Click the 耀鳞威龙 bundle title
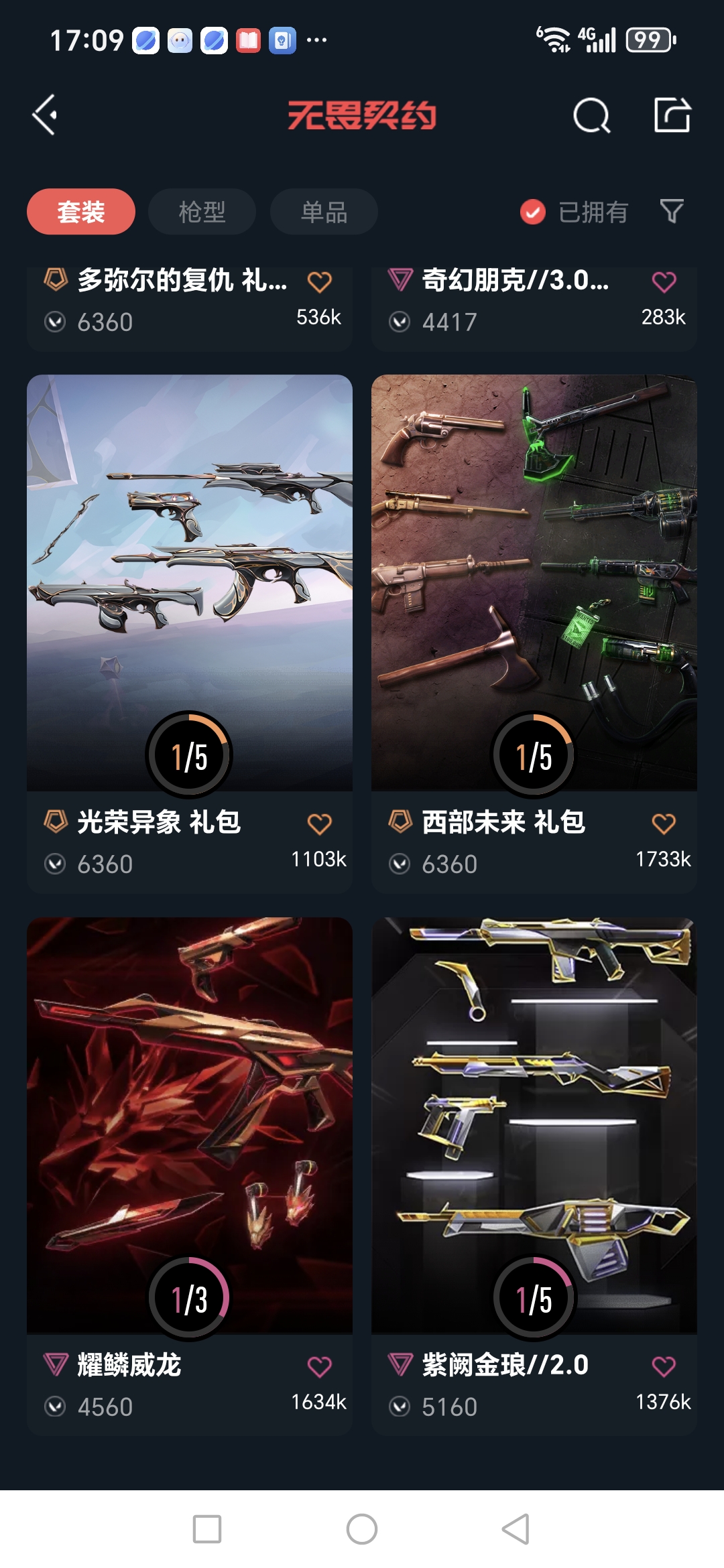 129,1364
